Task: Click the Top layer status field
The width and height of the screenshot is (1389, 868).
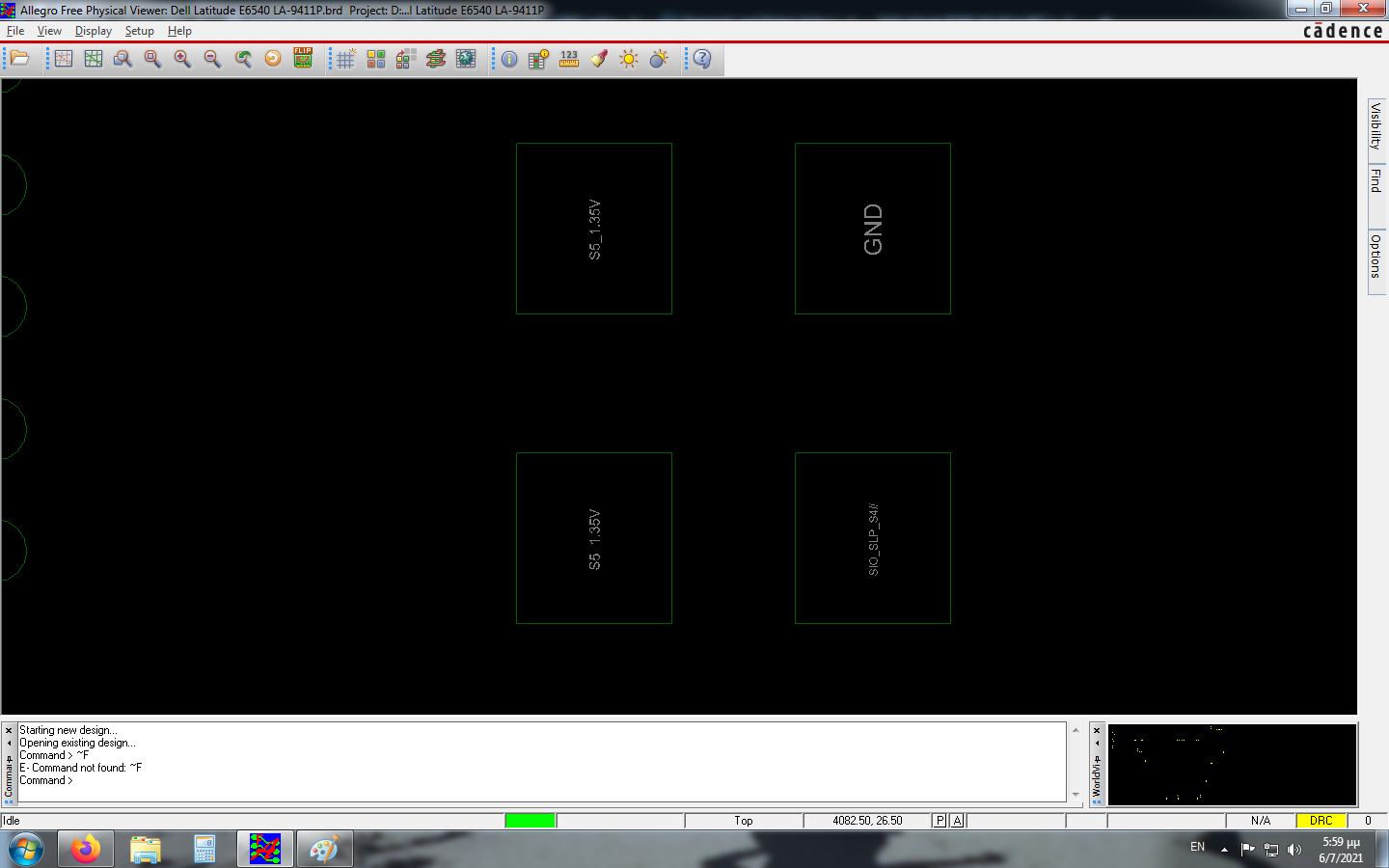Action: (x=744, y=821)
